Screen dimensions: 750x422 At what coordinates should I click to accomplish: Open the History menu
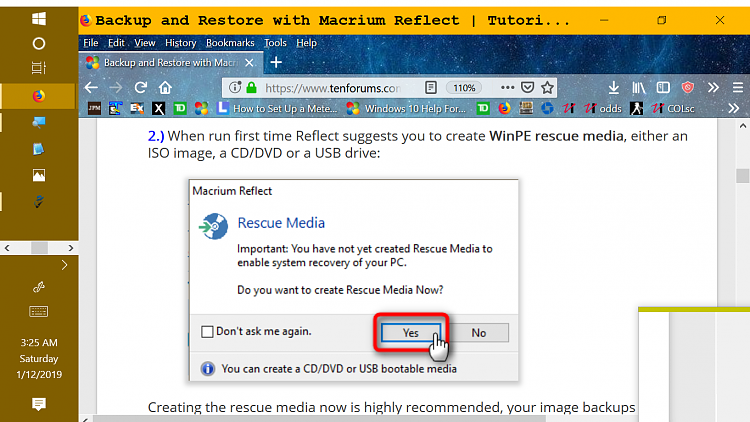(180, 43)
